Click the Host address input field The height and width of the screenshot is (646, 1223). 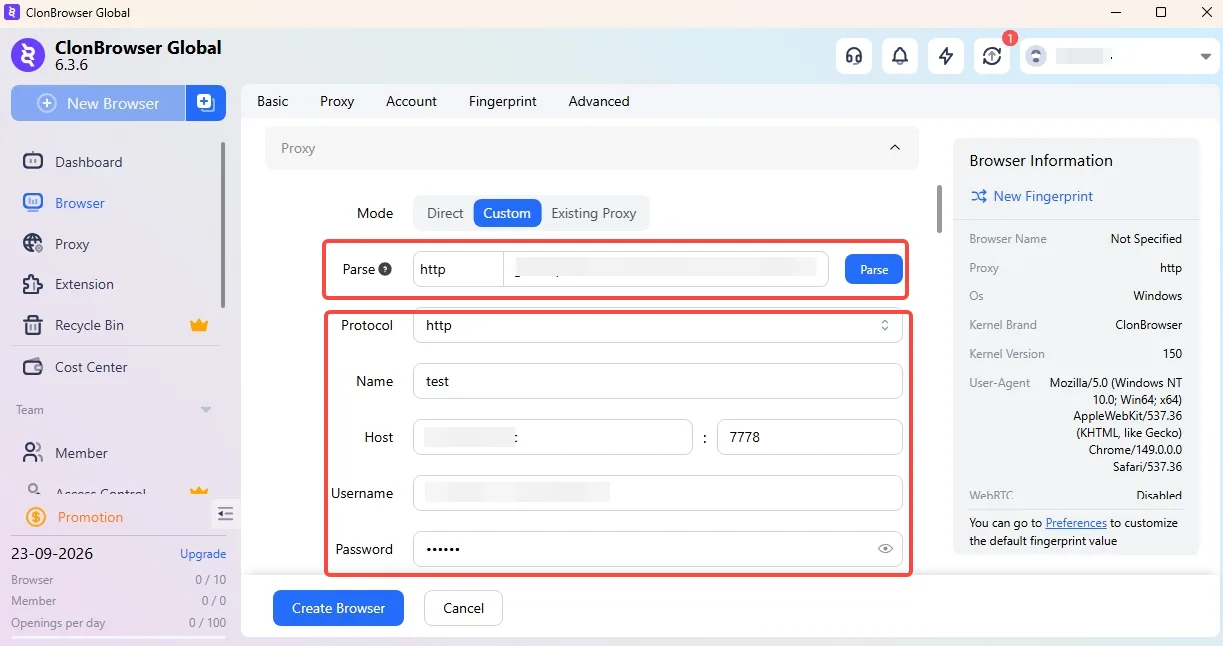point(553,437)
